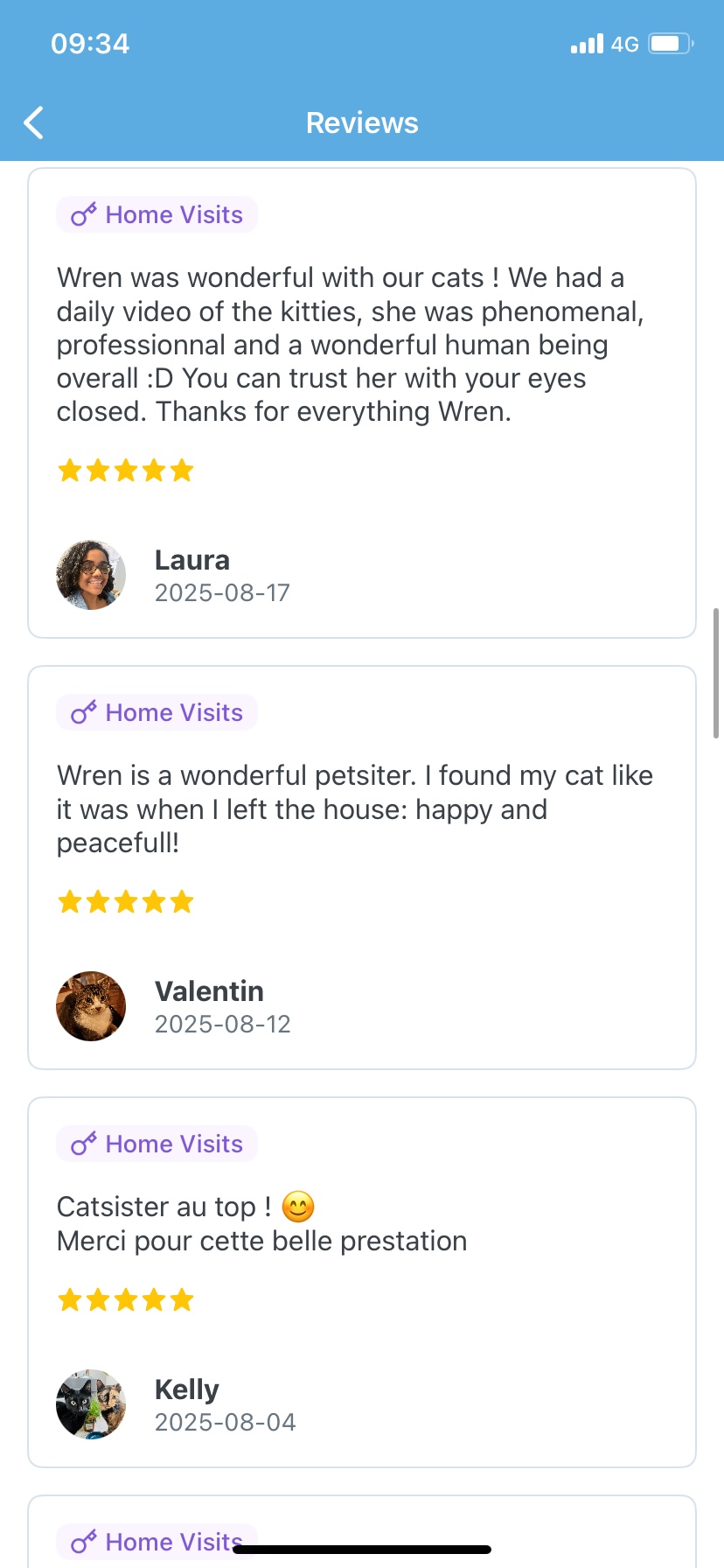This screenshot has height=1568, width=724.
Task: Go back using the header arrow
Action: [34, 123]
